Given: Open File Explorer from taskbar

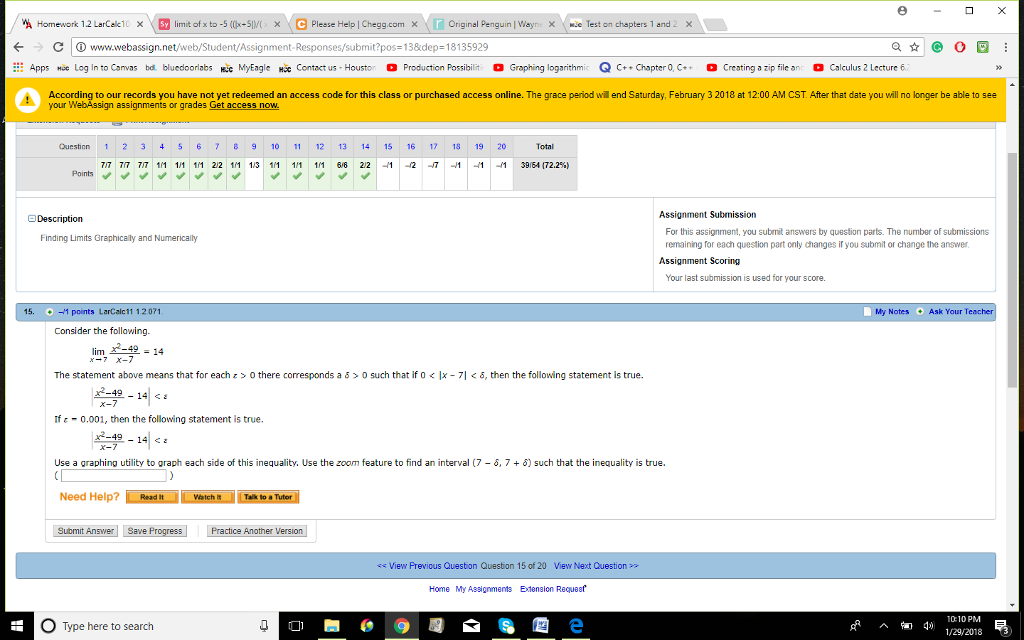Looking at the screenshot, I should (332, 626).
